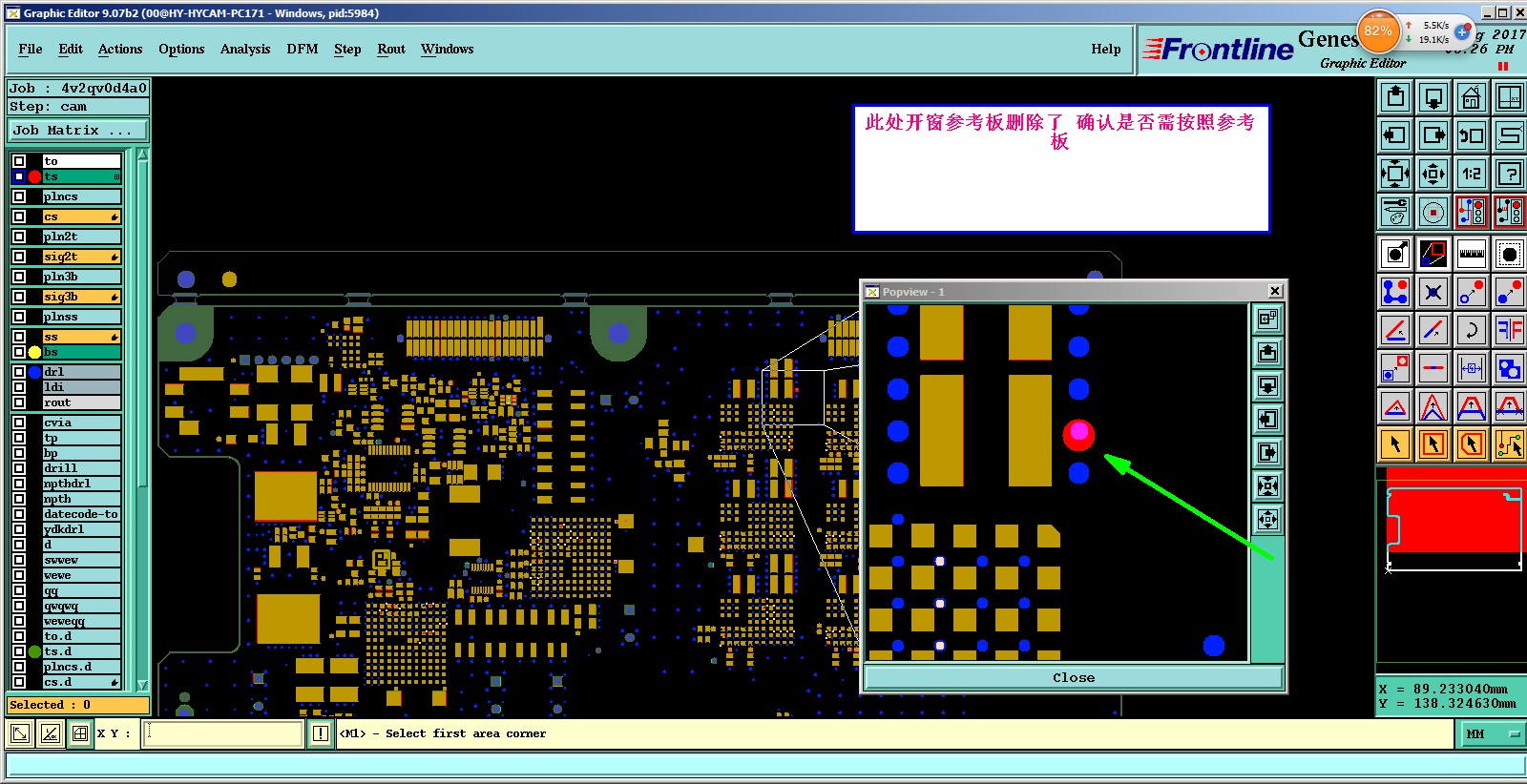
Task: Click the pan right icon
Action: point(1433,135)
